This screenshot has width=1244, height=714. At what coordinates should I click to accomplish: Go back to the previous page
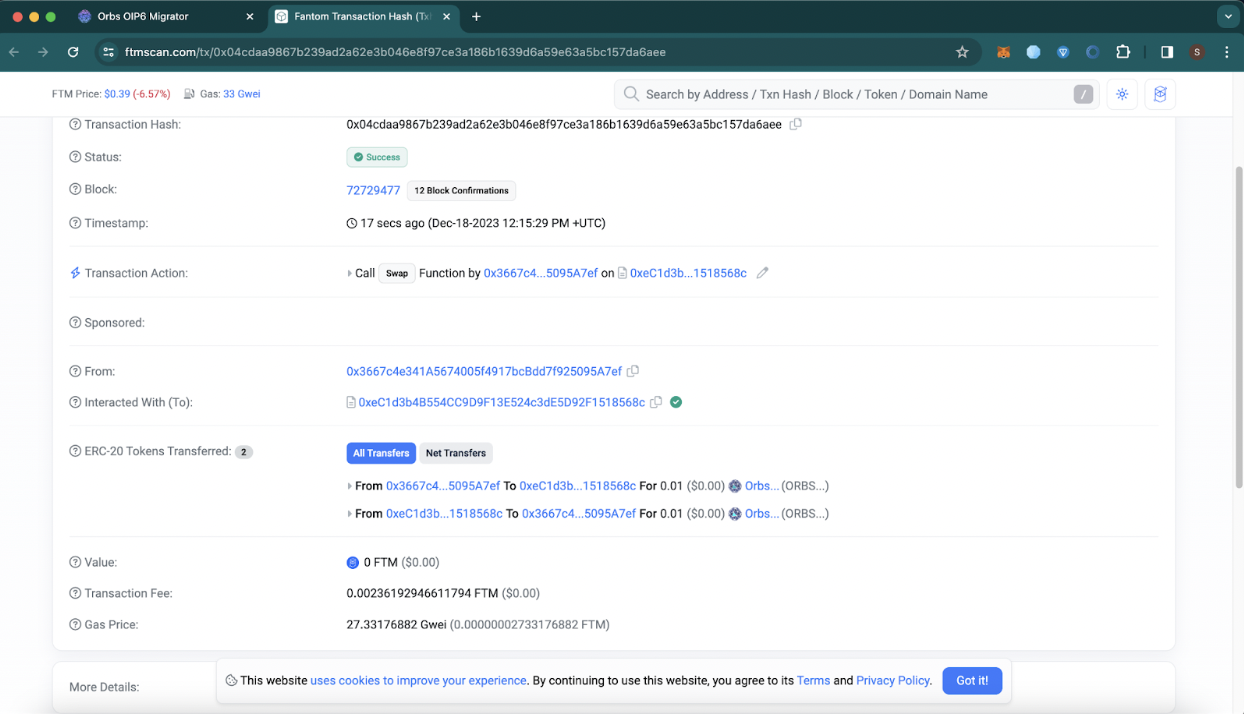click(14, 52)
